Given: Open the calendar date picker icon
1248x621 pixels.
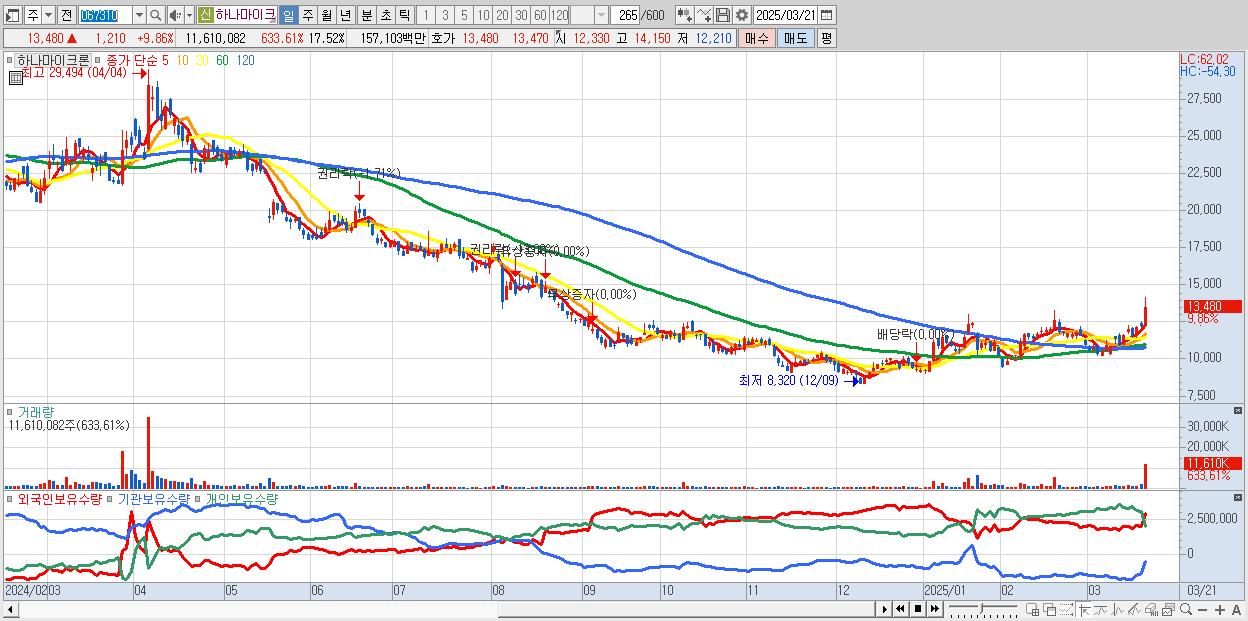Looking at the screenshot, I should 826,15.
